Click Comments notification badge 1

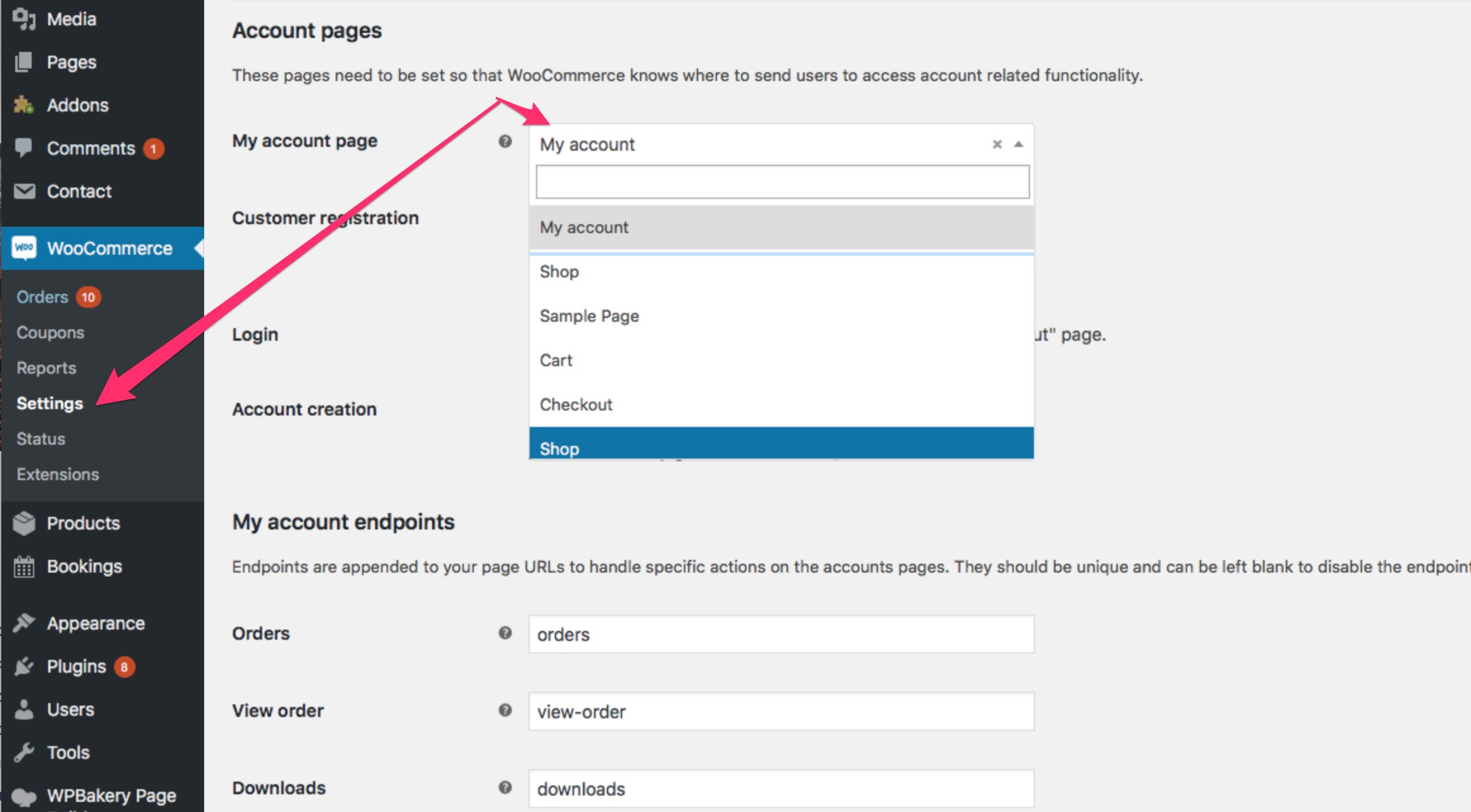153,149
